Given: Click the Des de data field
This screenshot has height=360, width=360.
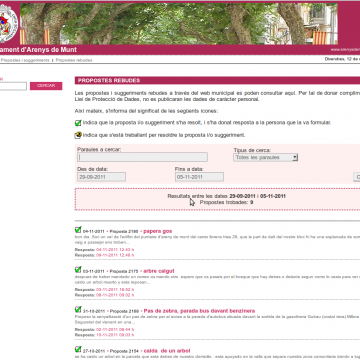Looking at the screenshot, I should (101, 177).
